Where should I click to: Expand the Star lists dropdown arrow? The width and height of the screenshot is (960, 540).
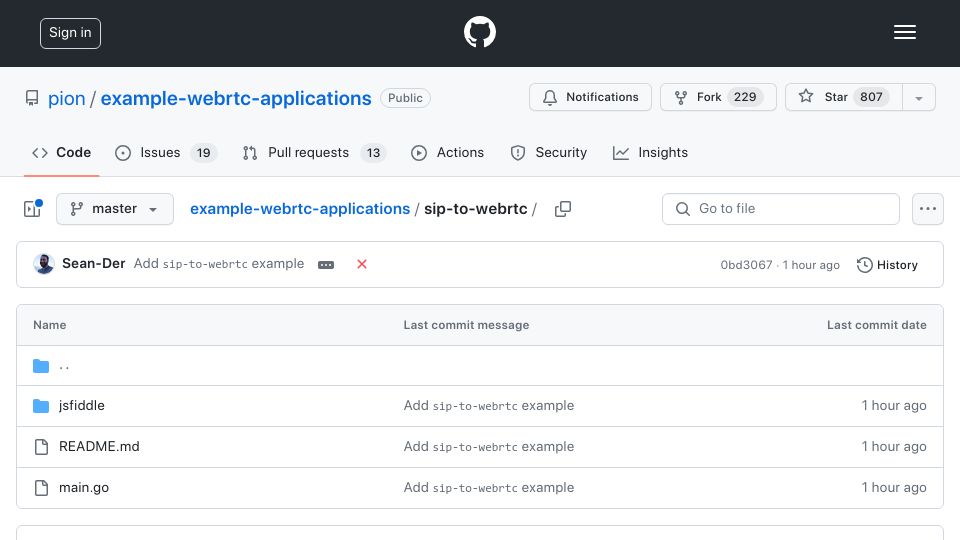[x=918, y=98]
